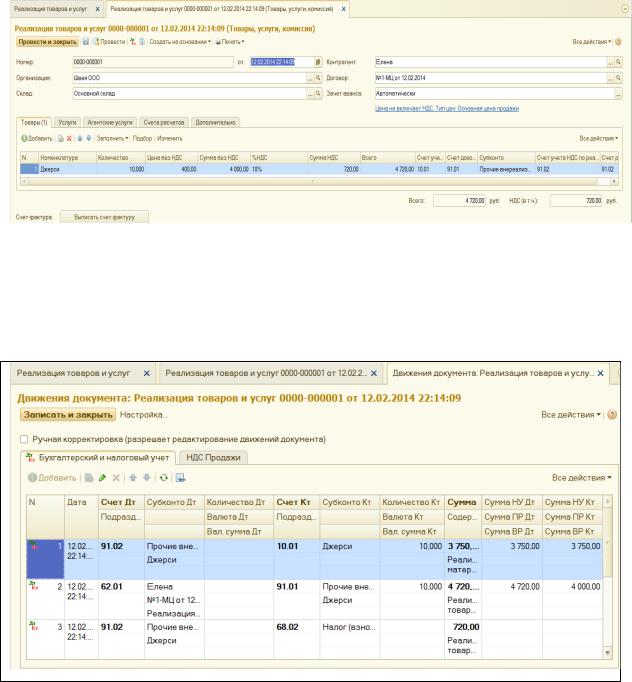
Task: Click the copy entry icon in movements toolbar
Action: 89,478
